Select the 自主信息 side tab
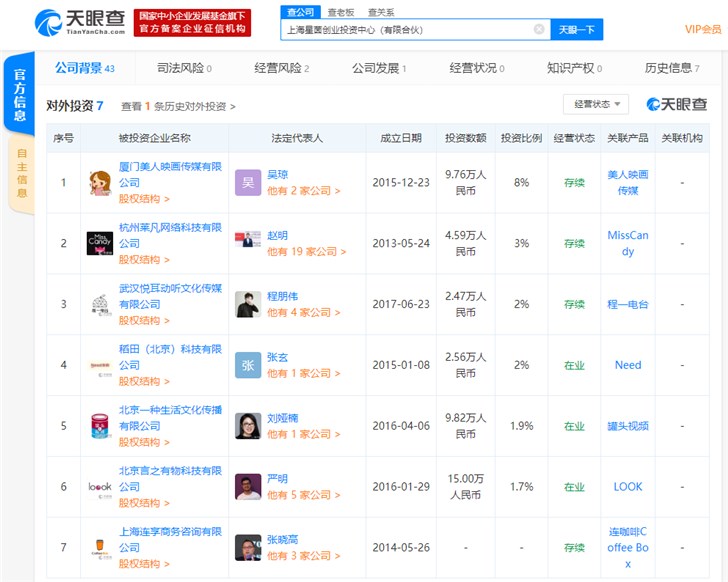The image size is (728, 582). [22, 172]
